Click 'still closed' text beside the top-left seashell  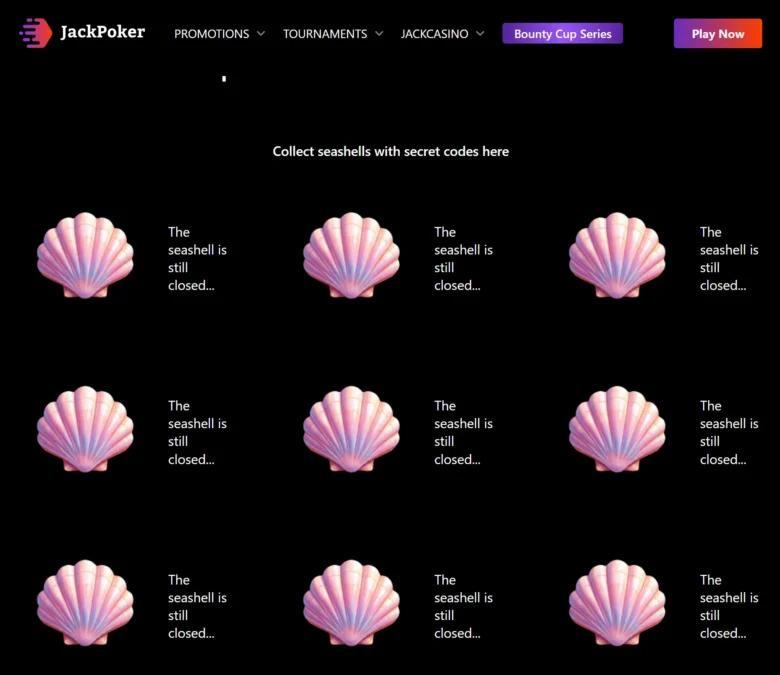pyautogui.click(x=191, y=277)
